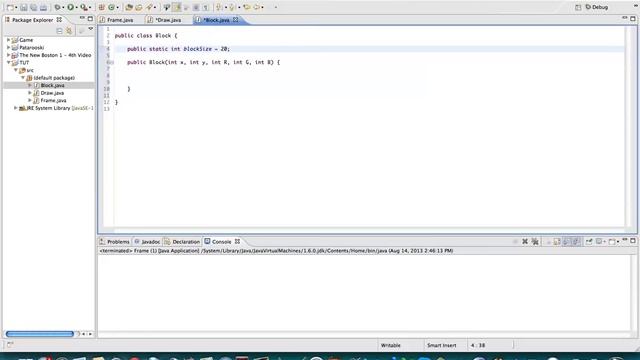Click the New file toolbar icon

(x=10, y=7)
